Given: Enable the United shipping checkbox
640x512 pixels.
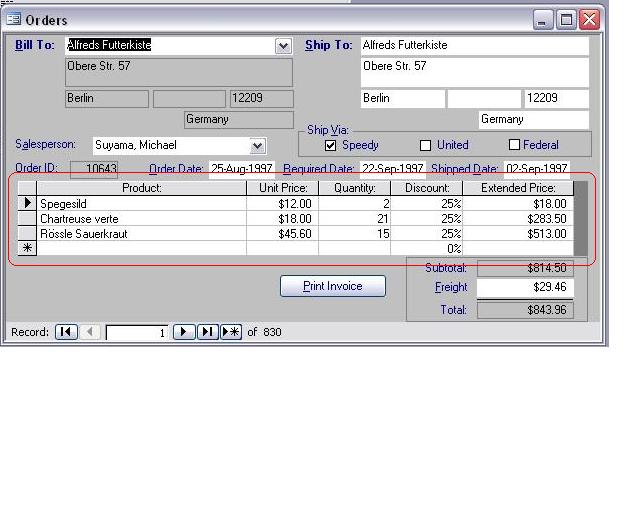Looking at the screenshot, I should 426,145.
